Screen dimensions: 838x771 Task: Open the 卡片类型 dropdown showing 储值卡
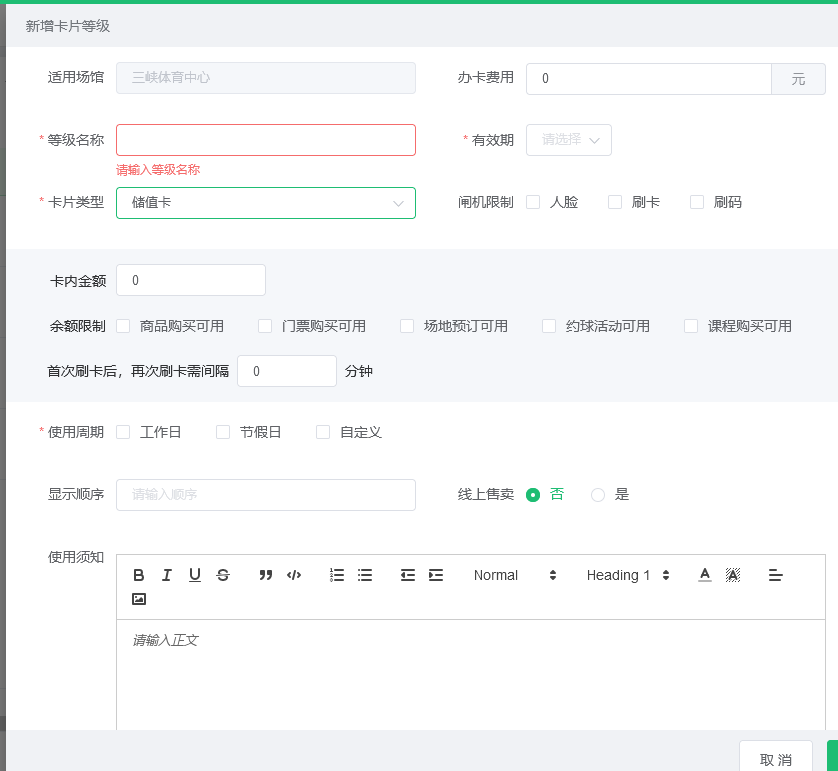[x=265, y=202]
